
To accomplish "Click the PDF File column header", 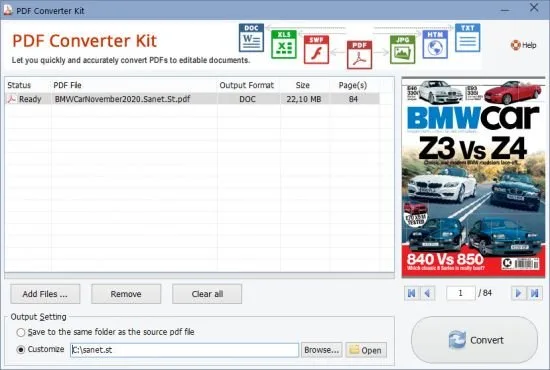I will (x=67, y=85).
